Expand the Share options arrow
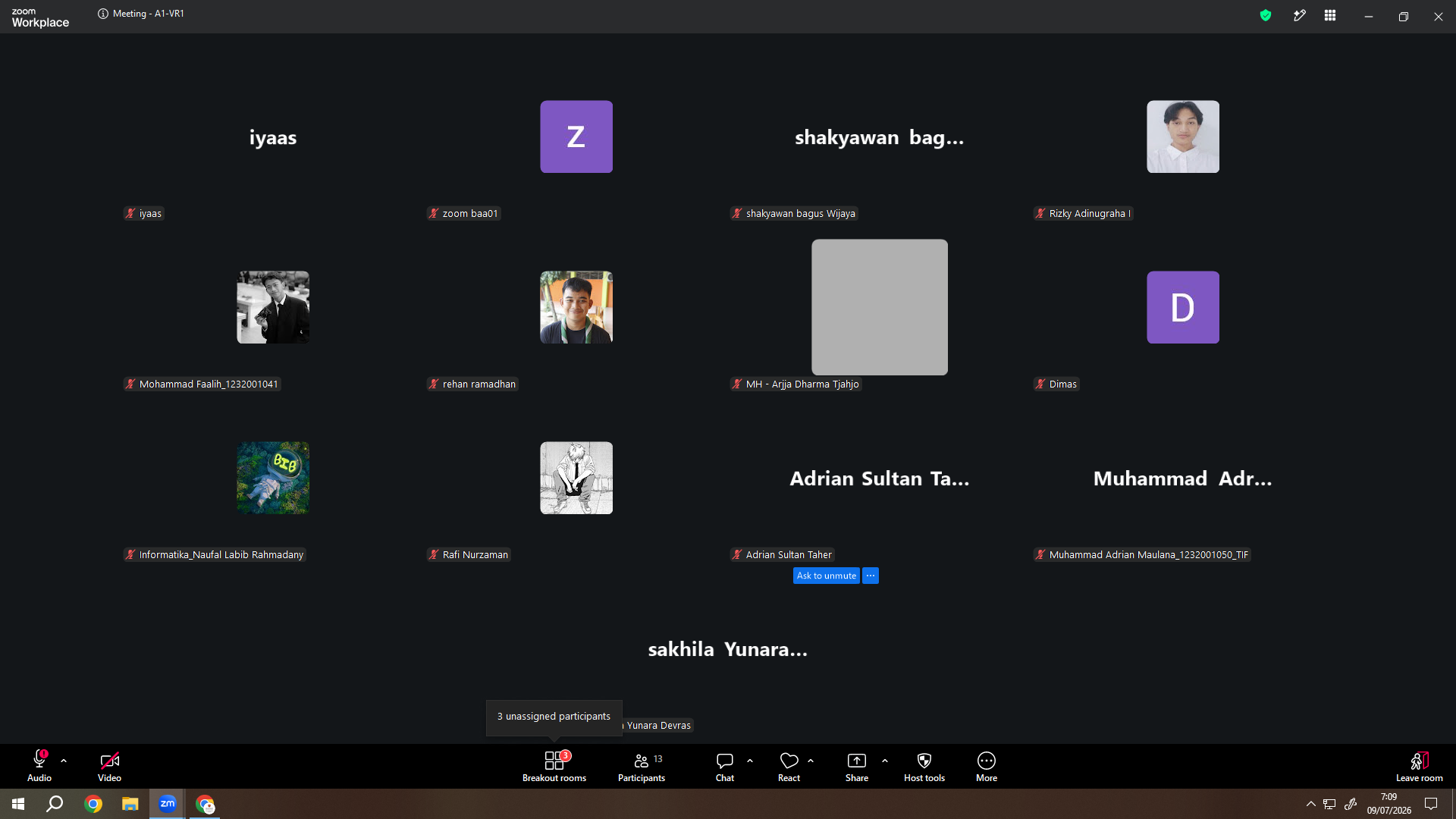 (885, 761)
